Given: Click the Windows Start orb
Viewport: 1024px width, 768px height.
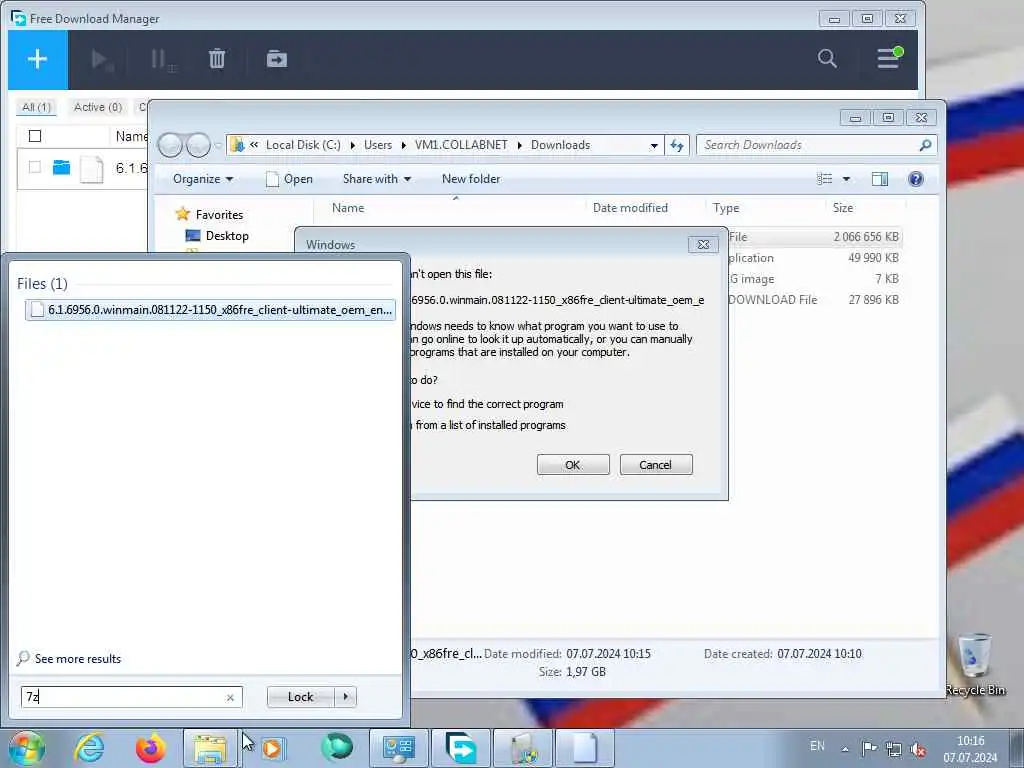Looking at the screenshot, I should pyautogui.click(x=26, y=748).
